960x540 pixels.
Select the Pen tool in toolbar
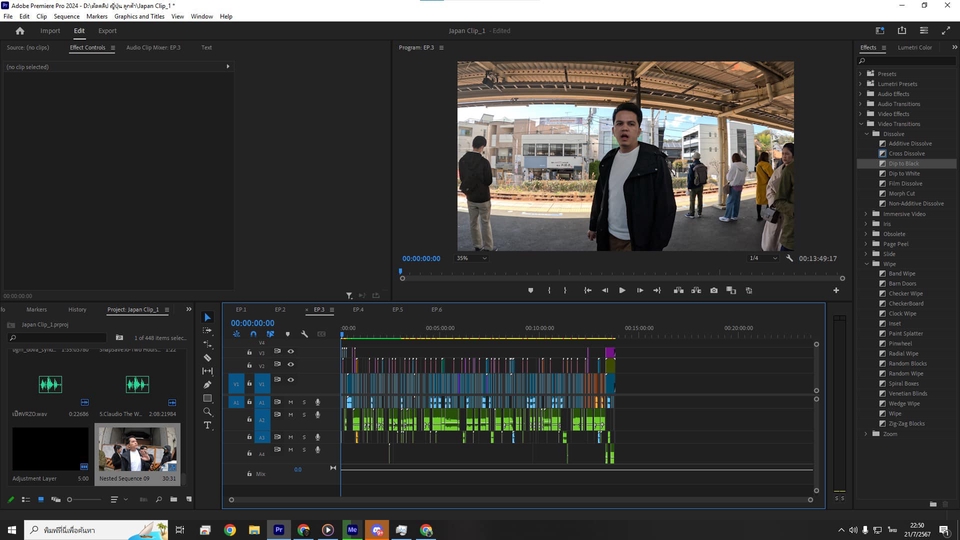(x=207, y=384)
